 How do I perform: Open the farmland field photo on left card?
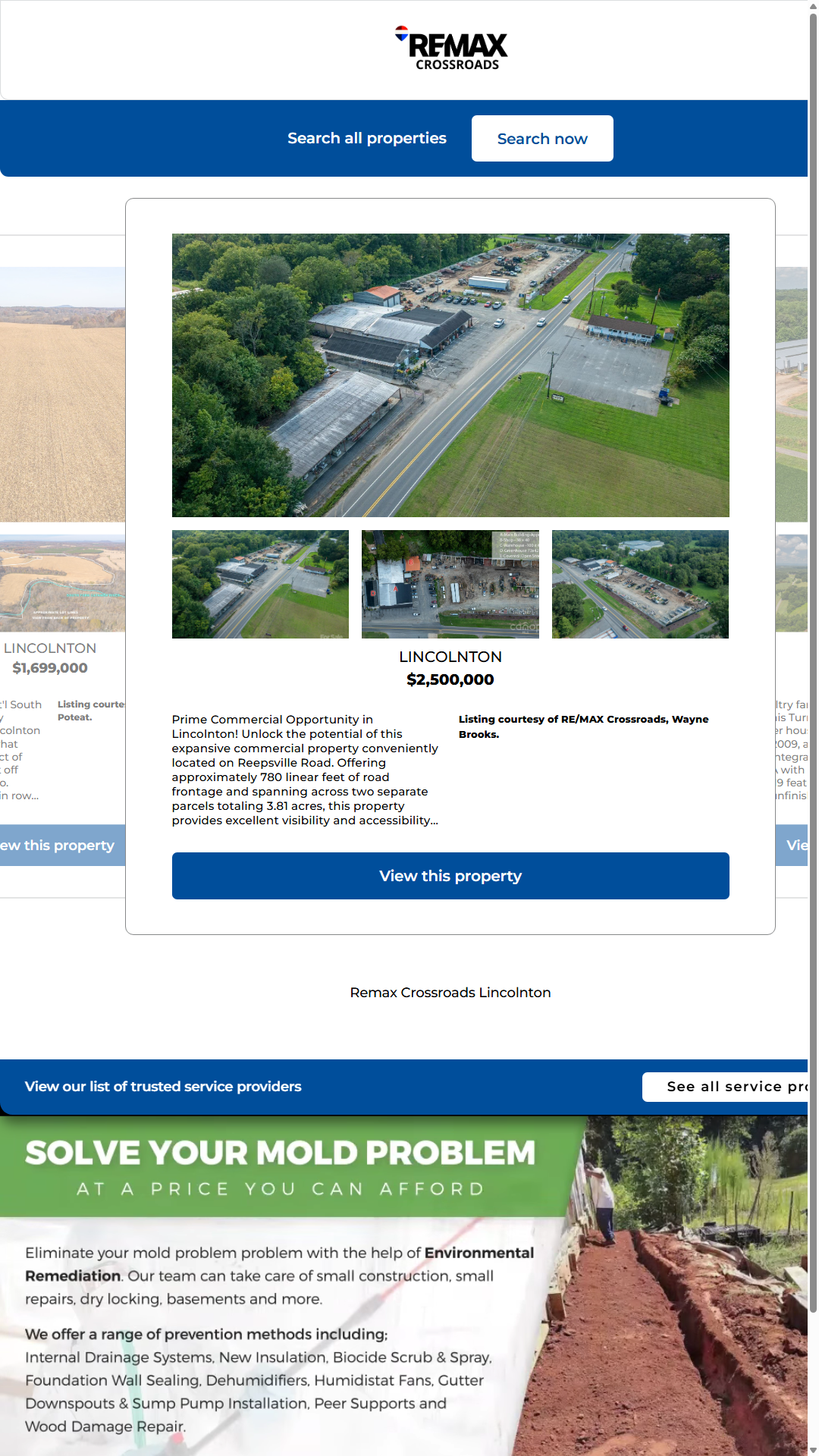click(63, 394)
